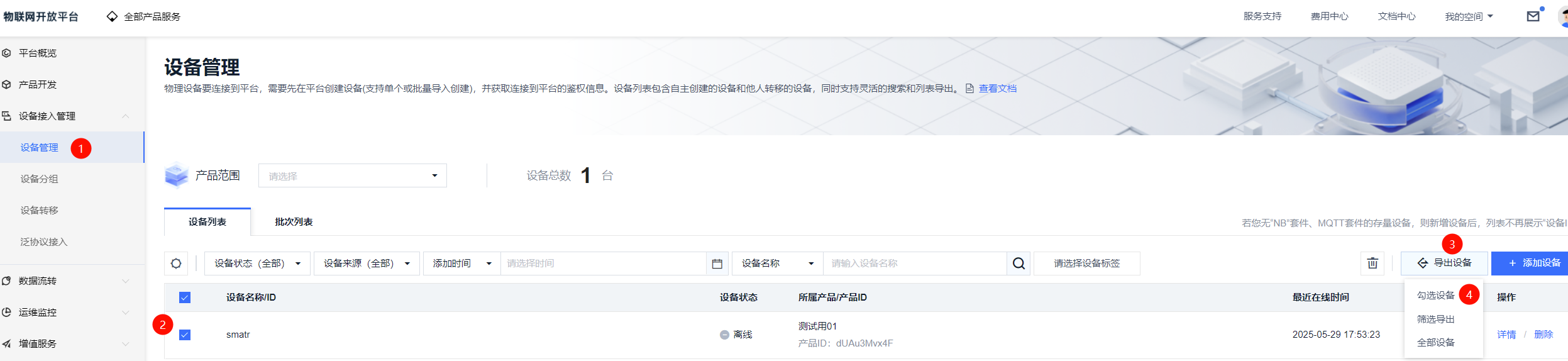This screenshot has width=1568, height=361.
Task: Click the 设备名称/ID column header
Action: [x=251, y=297]
